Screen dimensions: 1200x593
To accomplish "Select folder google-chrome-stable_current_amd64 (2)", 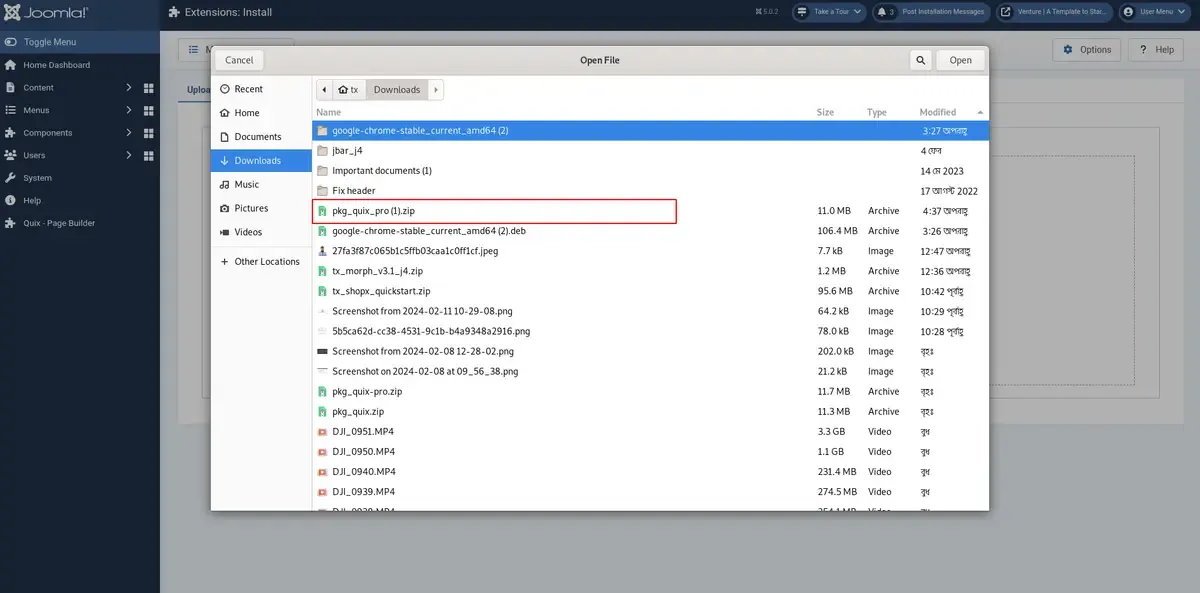I will [x=650, y=130].
